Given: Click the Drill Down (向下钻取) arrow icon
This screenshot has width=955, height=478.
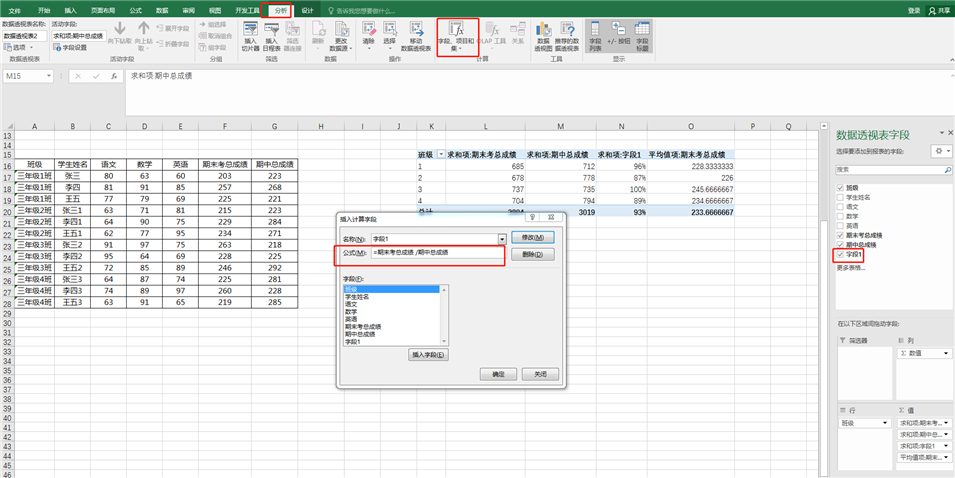Looking at the screenshot, I should pyautogui.click(x=119, y=28).
